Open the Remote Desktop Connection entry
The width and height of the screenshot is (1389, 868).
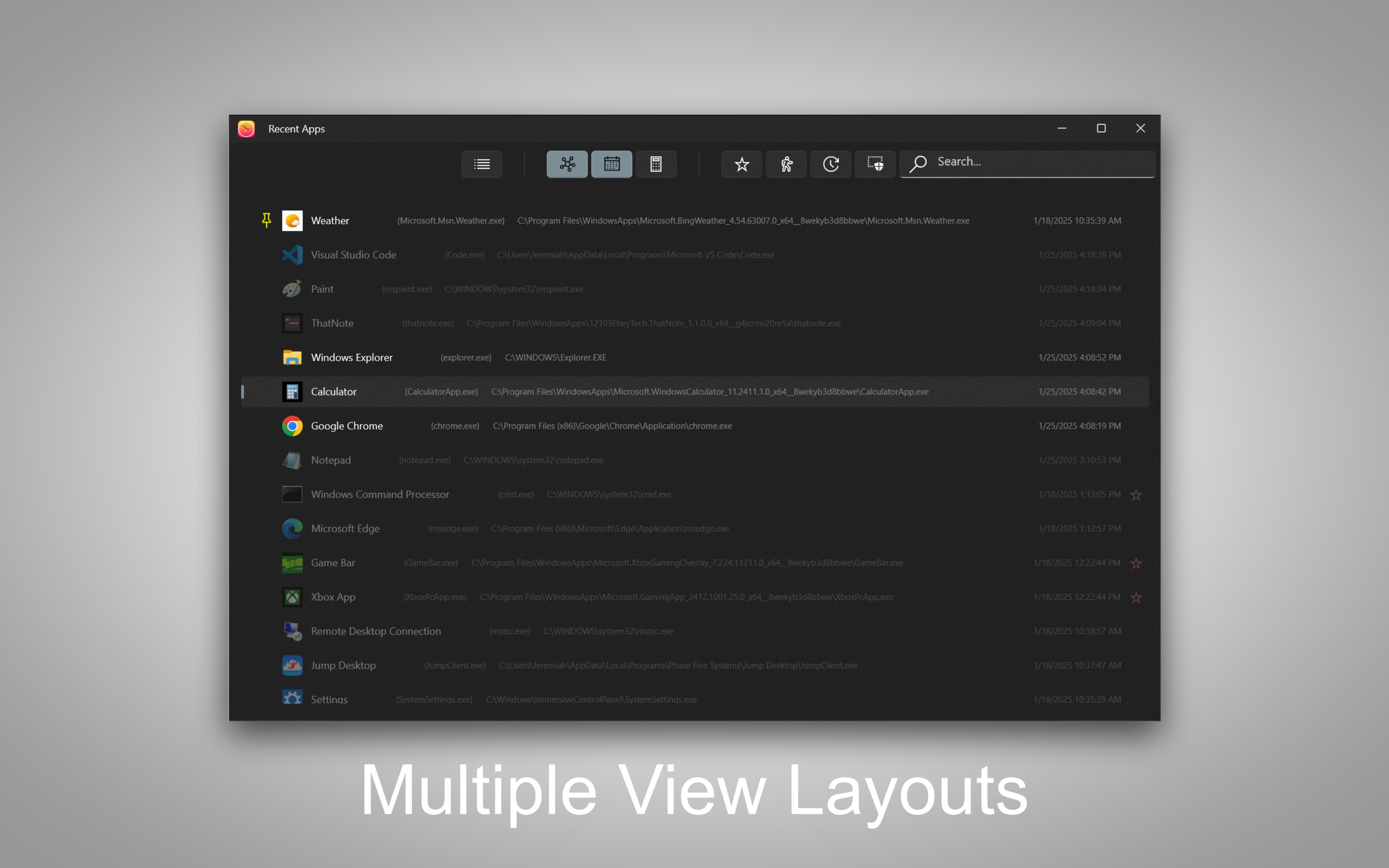(376, 631)
